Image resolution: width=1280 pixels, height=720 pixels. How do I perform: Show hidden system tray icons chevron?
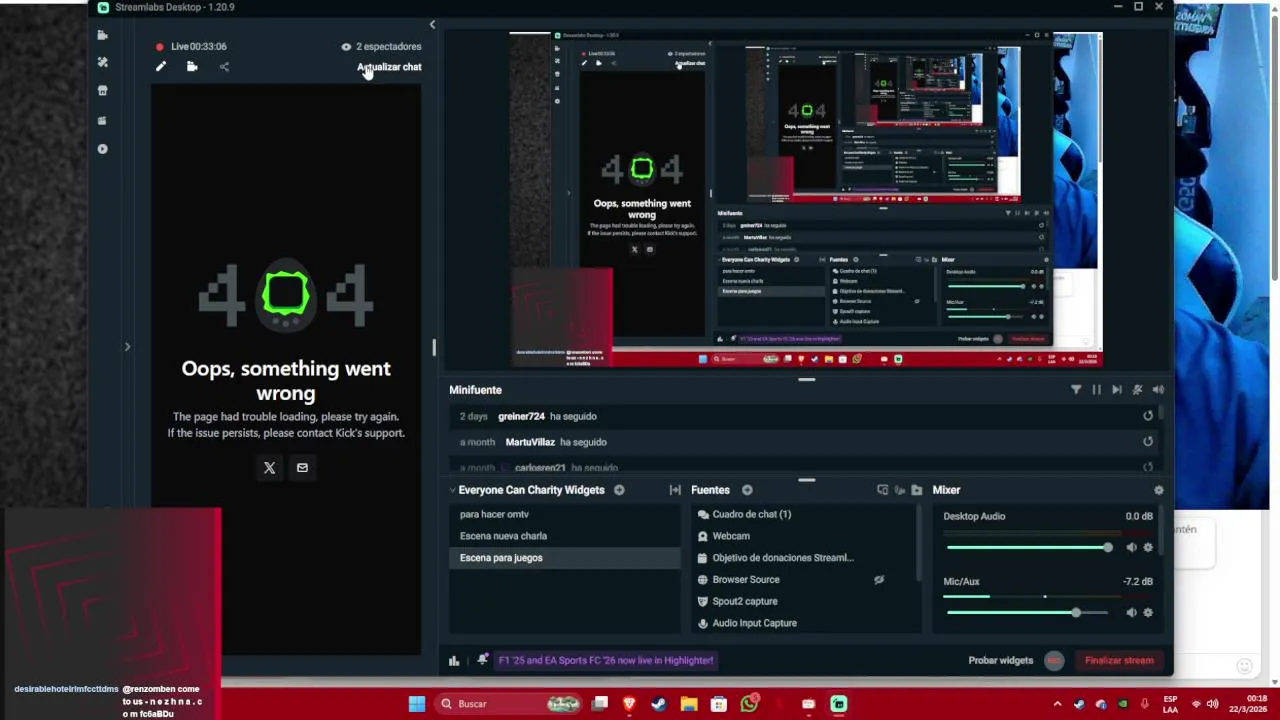click(x=1057, y=704)
